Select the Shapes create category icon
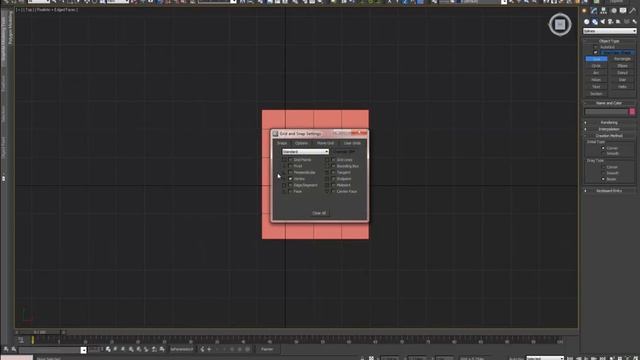Image resolution: width=640 pixels, height=360 pixels. [x=595, y=22]
